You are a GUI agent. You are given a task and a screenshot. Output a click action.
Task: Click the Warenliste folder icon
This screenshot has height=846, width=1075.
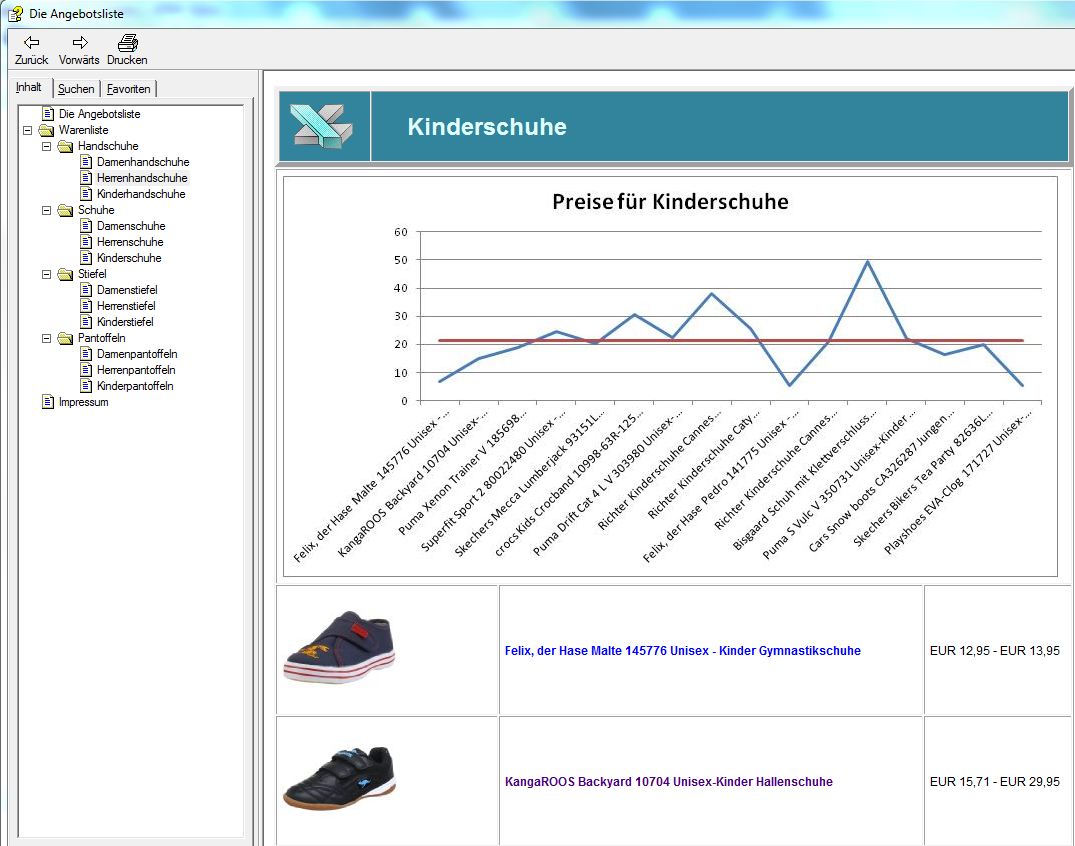coord(47,130)
